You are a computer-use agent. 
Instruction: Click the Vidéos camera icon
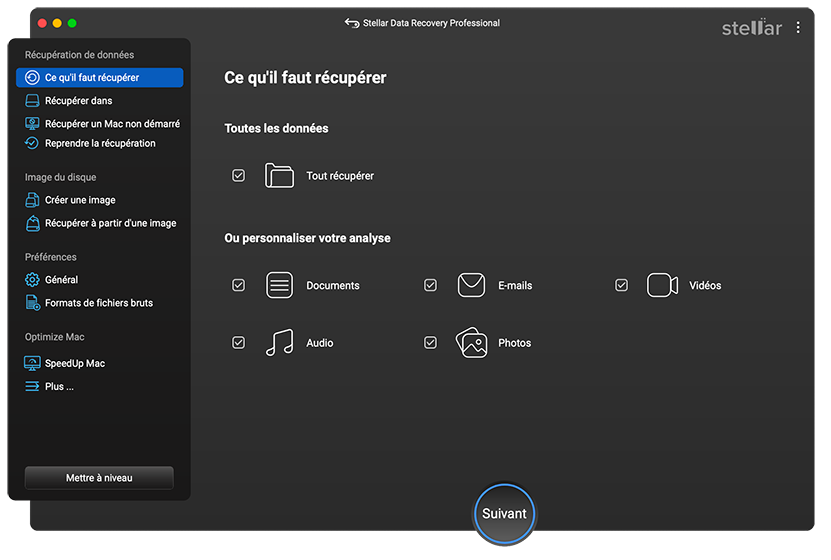click(662, 285)
